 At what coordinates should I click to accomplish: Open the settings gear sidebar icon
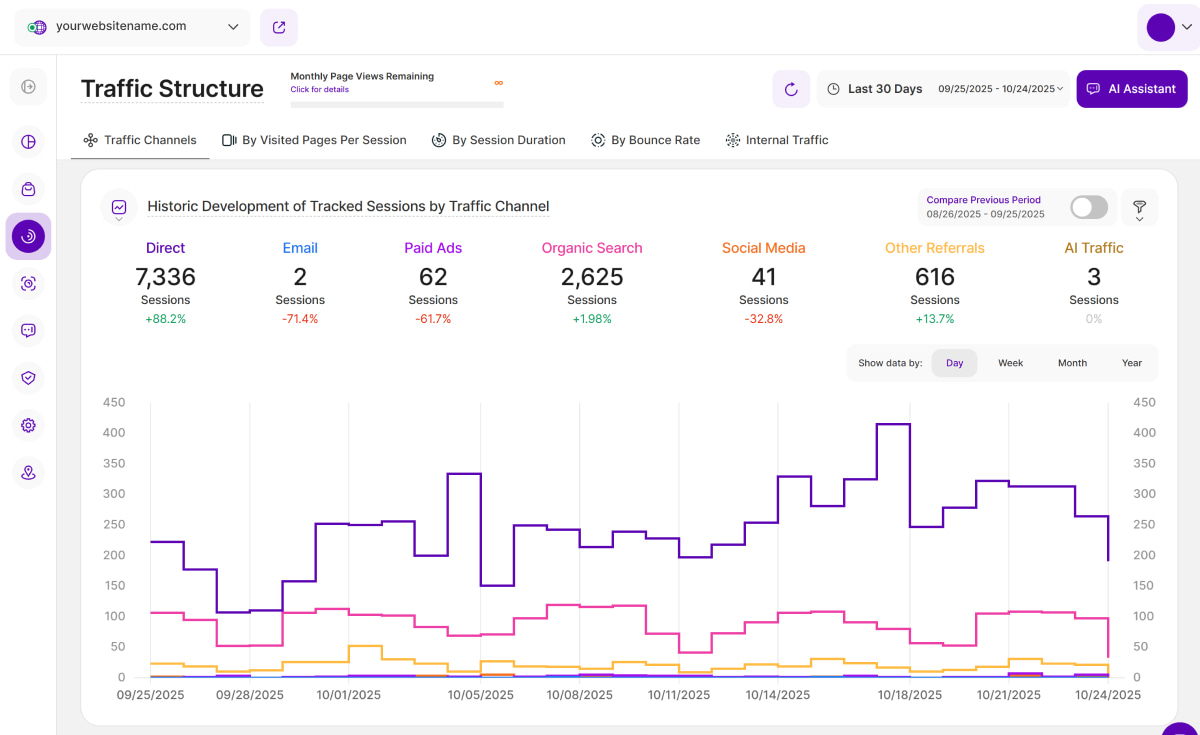(28, 425)
